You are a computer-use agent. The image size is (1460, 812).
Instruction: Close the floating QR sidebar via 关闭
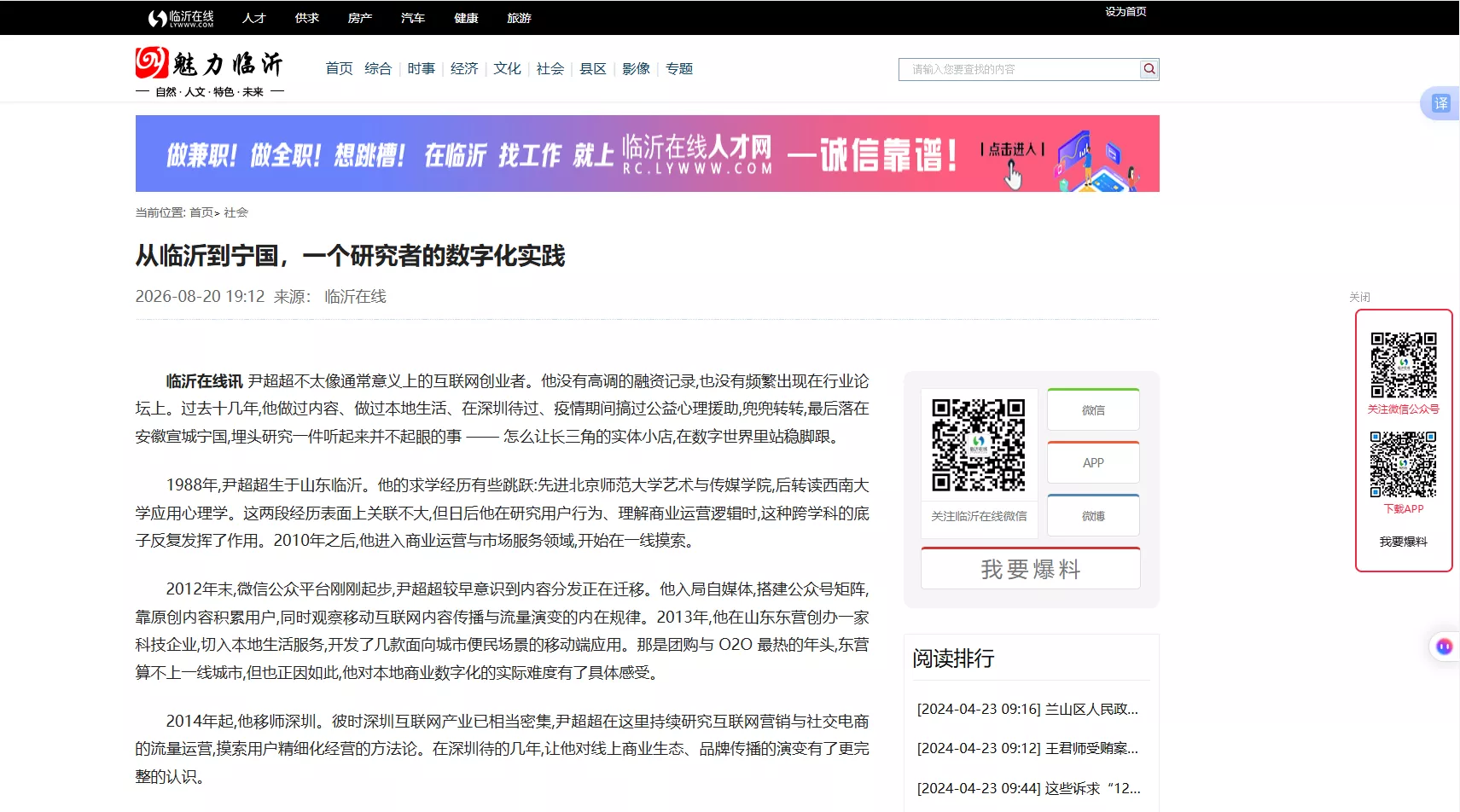point(1359,297)
